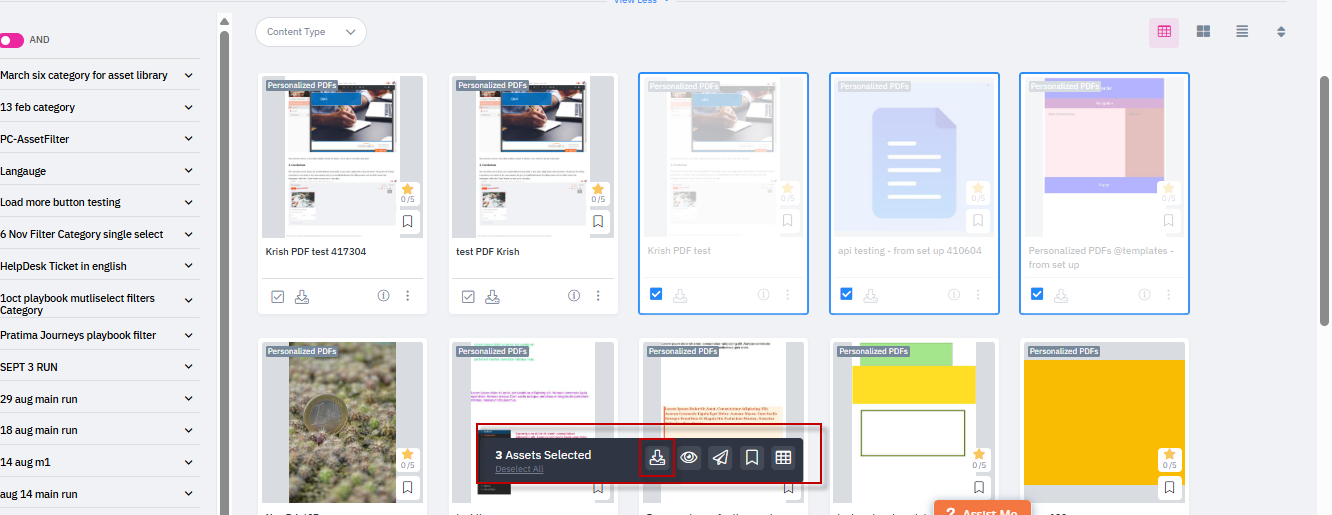Click the 'Deselect All' link
The width and height of the screenshot is (1332, 515).
[x=519, y=469]
